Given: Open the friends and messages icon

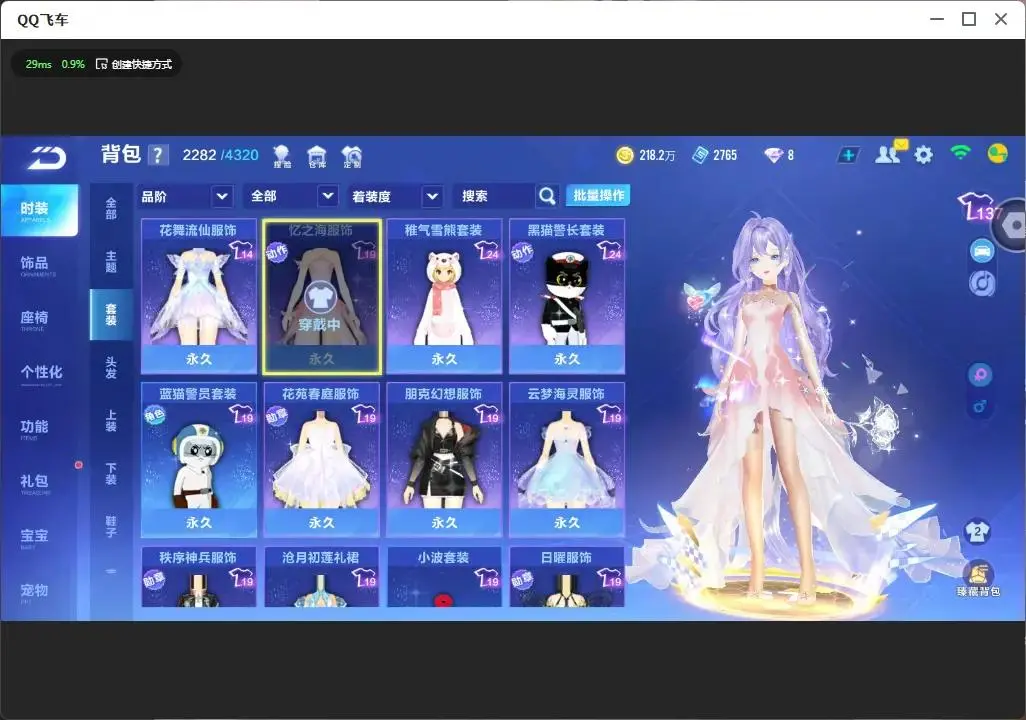Looking at the screenshot, I should click(889, 153).
